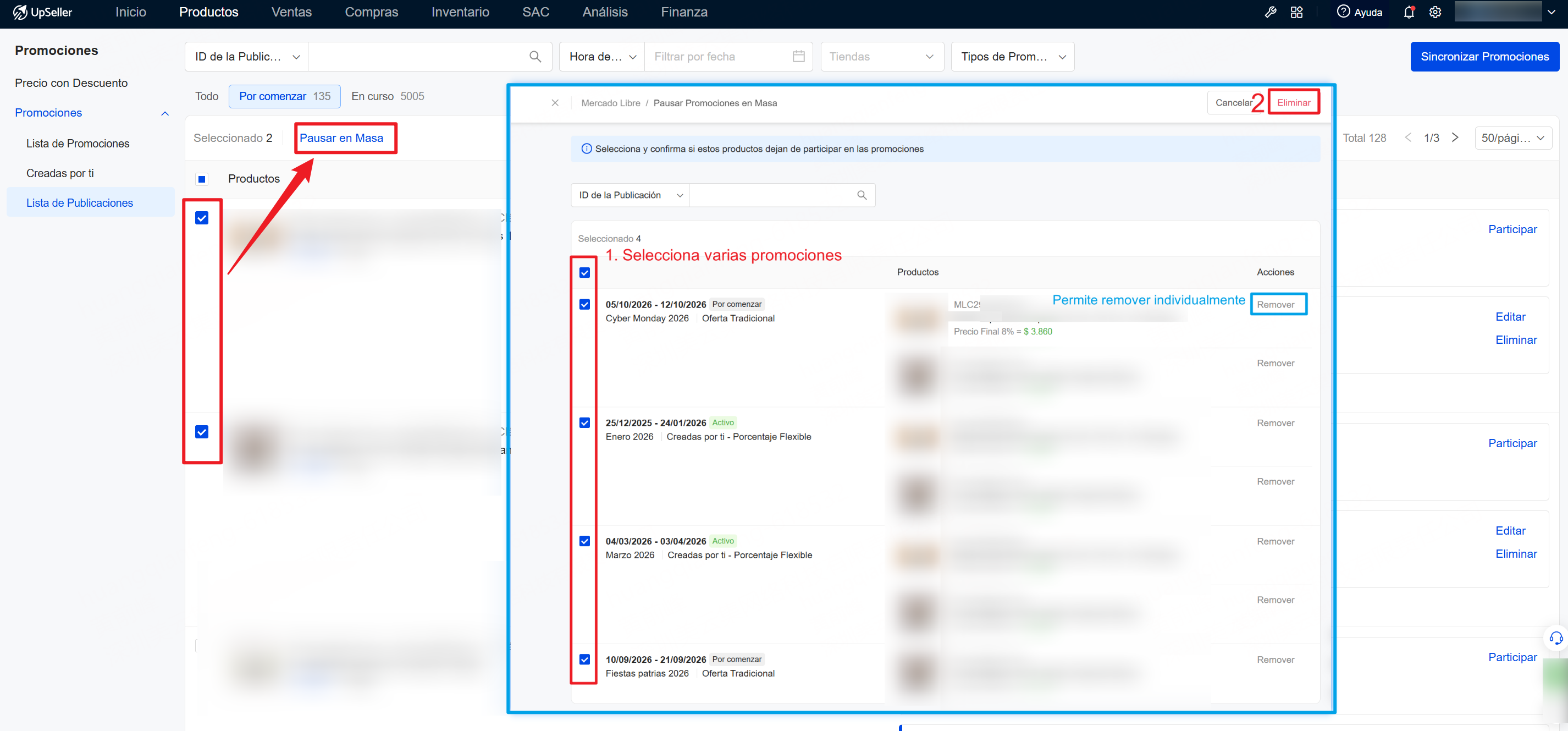Open the notifications bell
The image size is (1568, 731).
(x=1409, y=12)
